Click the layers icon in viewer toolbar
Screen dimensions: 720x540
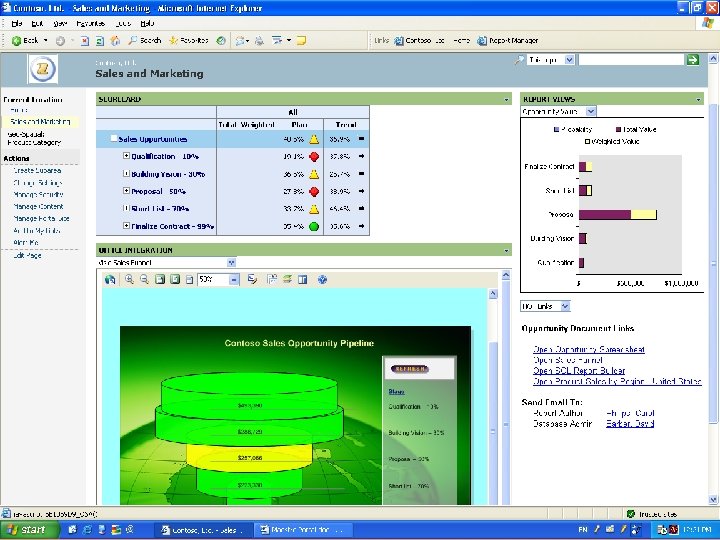pyautogui.click(x=287, y=279)
